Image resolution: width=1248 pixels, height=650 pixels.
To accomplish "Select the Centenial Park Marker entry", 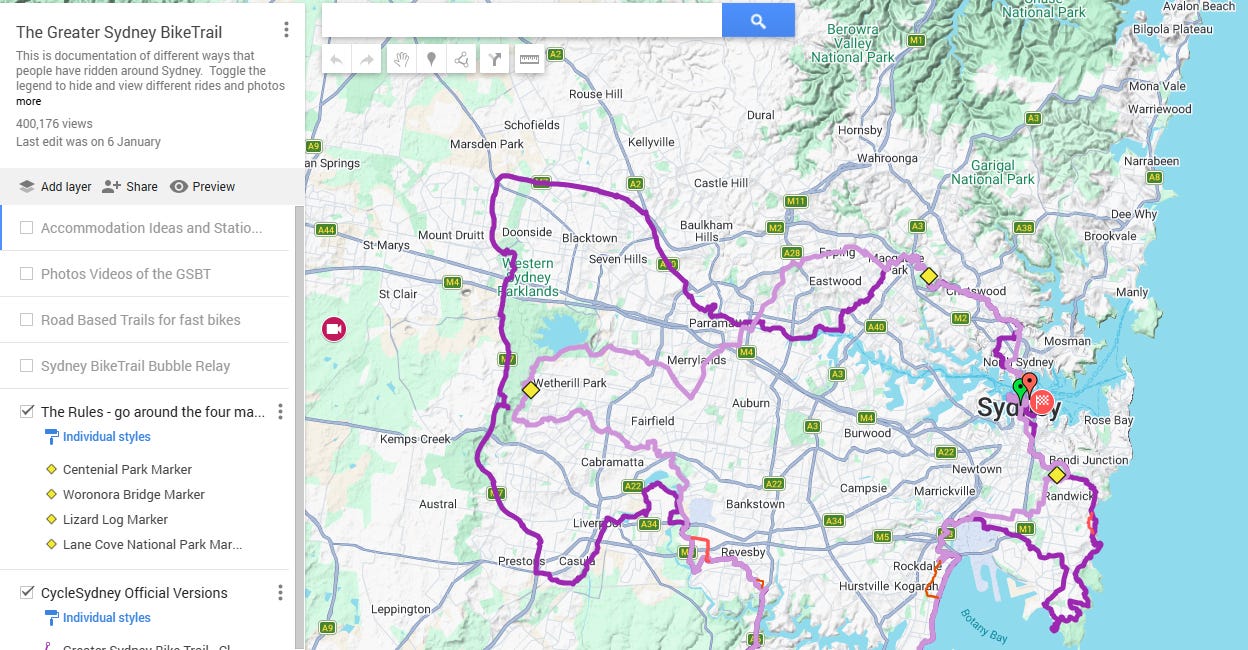I will (127, 469).
